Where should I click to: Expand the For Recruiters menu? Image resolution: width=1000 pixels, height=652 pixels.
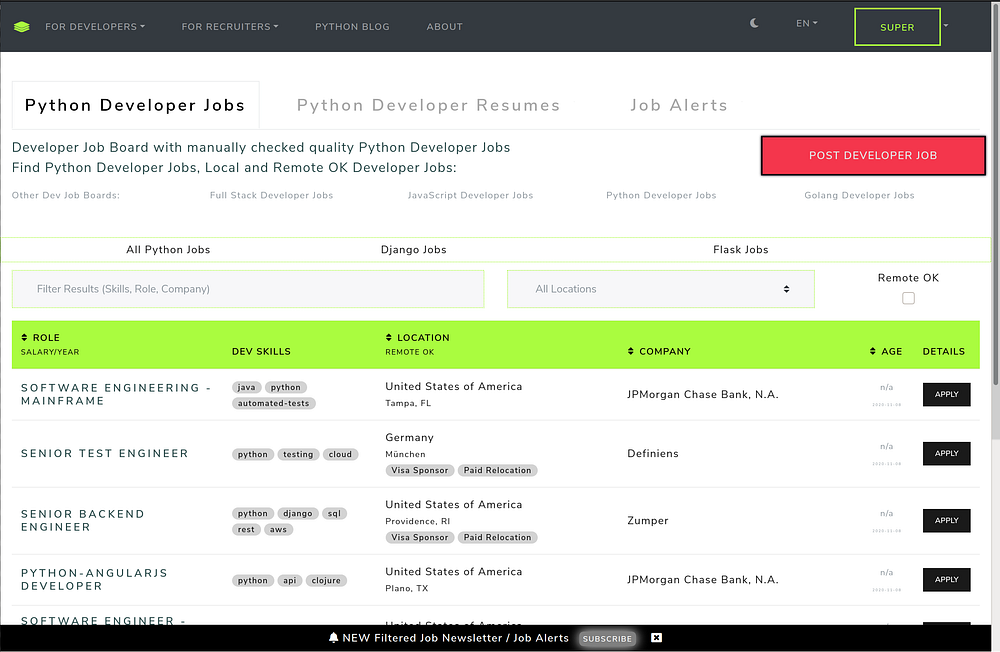tap(230, 27)
